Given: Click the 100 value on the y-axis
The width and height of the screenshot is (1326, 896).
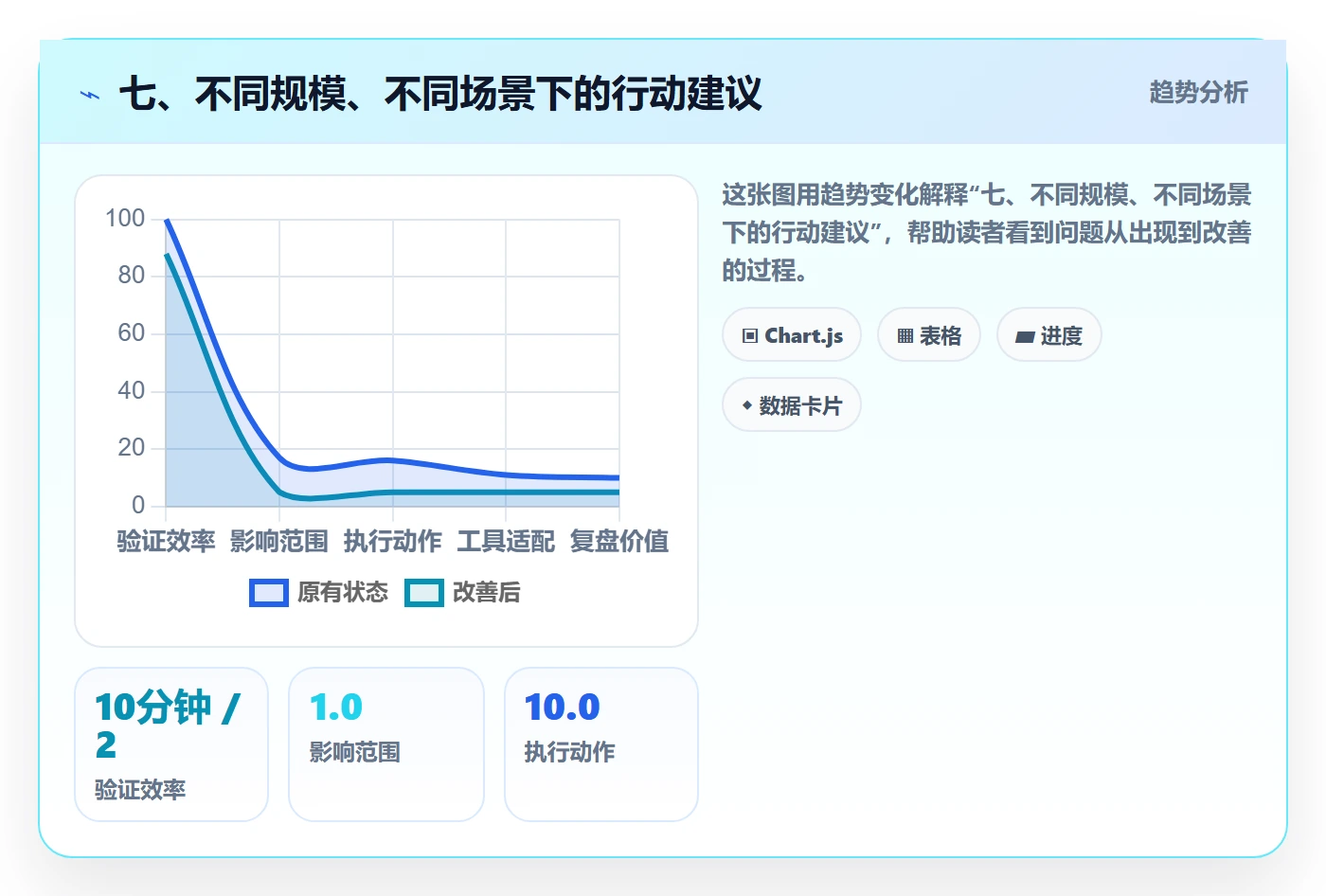Looking at the screenshot, I should 125,219.
